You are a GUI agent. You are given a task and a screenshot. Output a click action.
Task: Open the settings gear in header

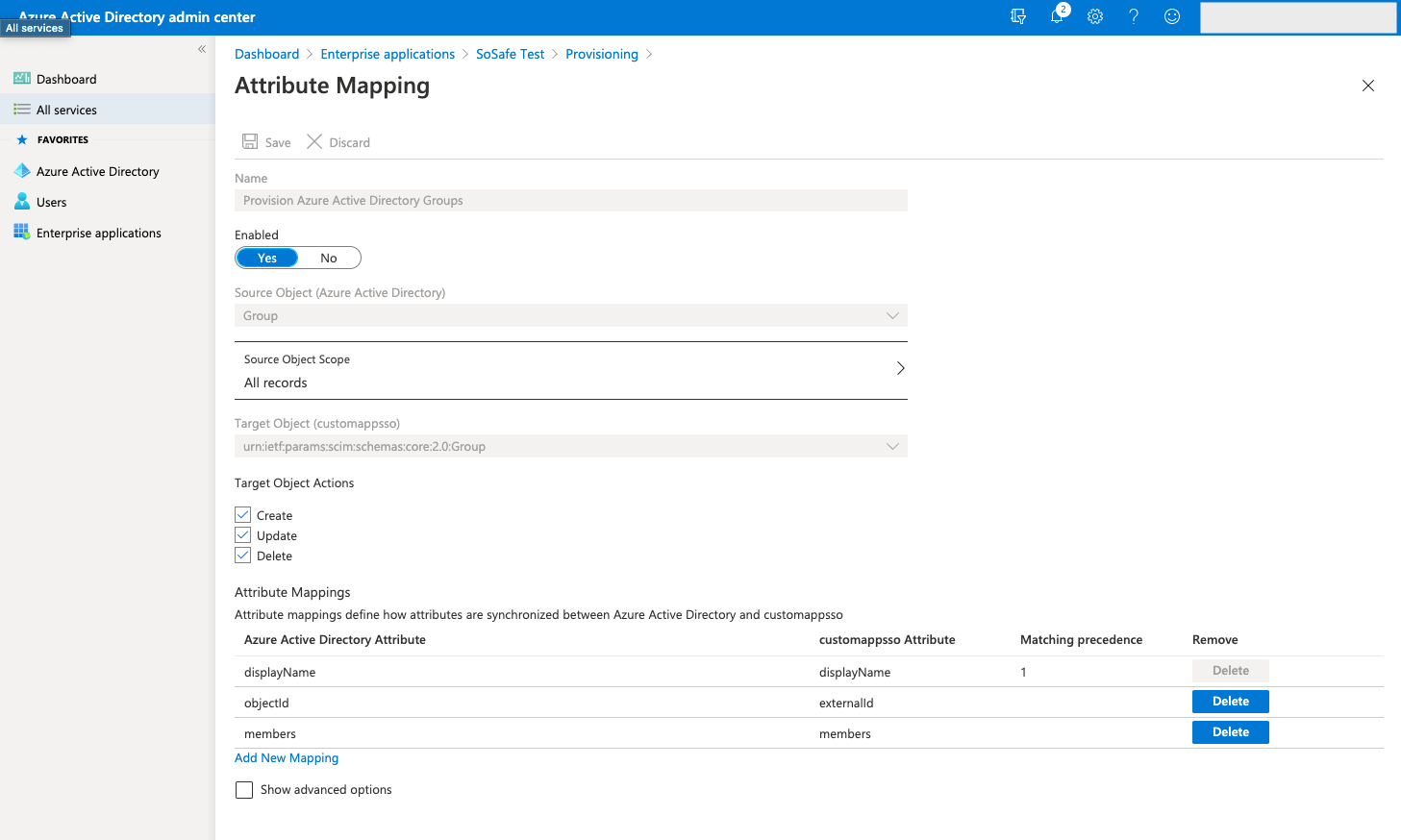point(1095,16)
